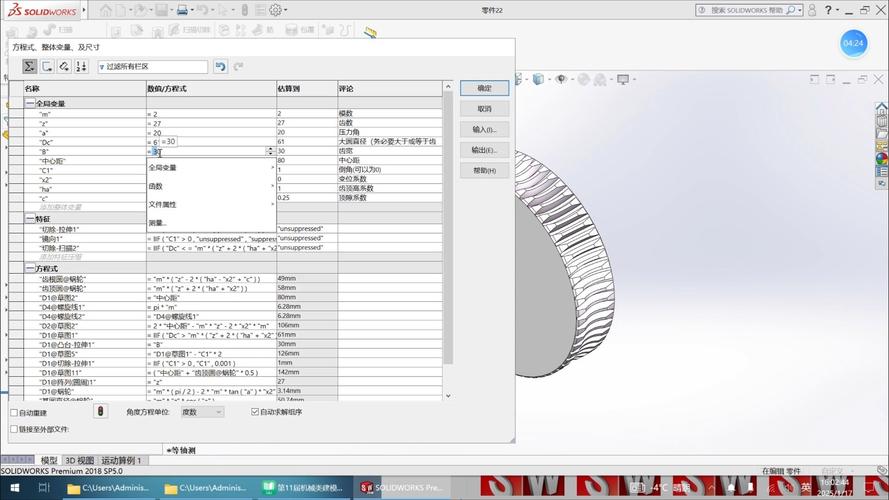Click the stepper on "B" value field
Screen dimensions: 889x500
tap(270, 151)
